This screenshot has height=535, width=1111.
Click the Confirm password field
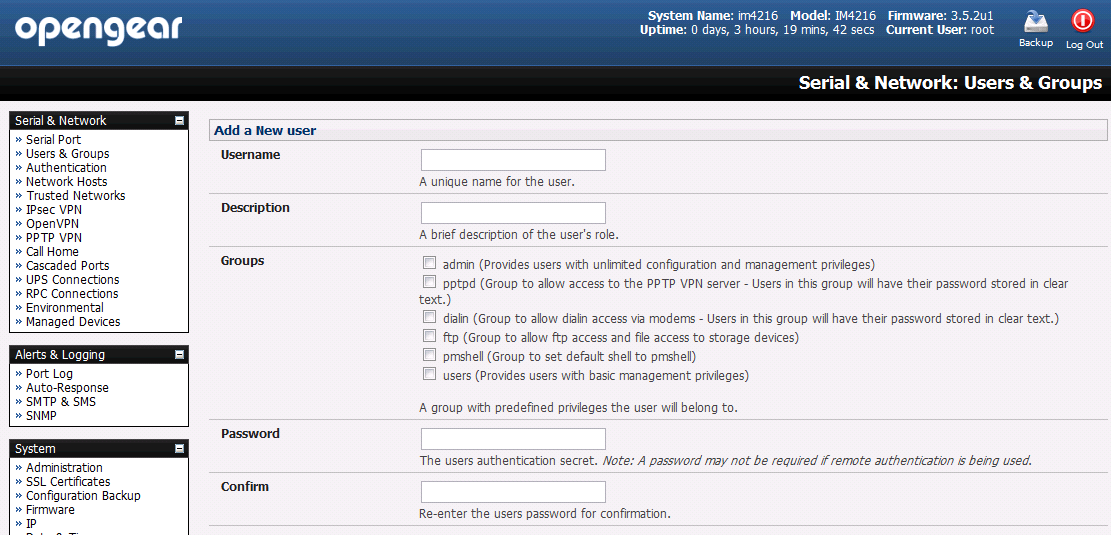click(513, 492)
